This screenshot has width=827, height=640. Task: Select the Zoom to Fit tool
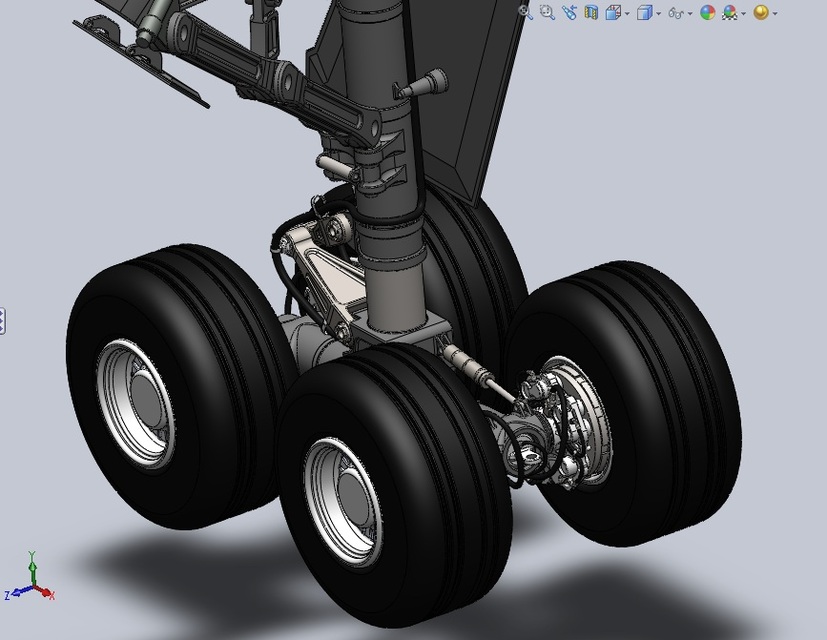[x=523, y=11]
